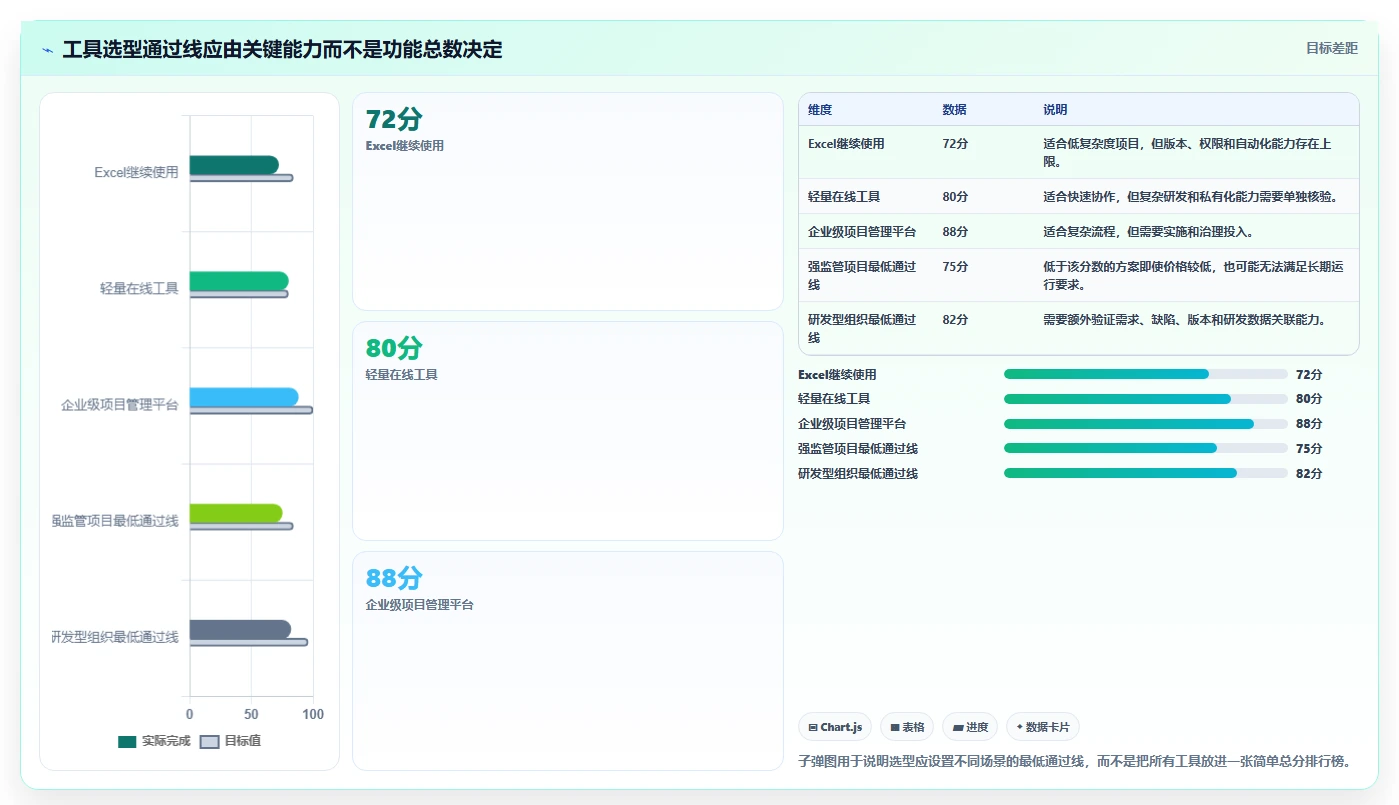Click the slide title 工具选型通过线…
Viewport: 1399px width, 805px height.
point(282,49)
